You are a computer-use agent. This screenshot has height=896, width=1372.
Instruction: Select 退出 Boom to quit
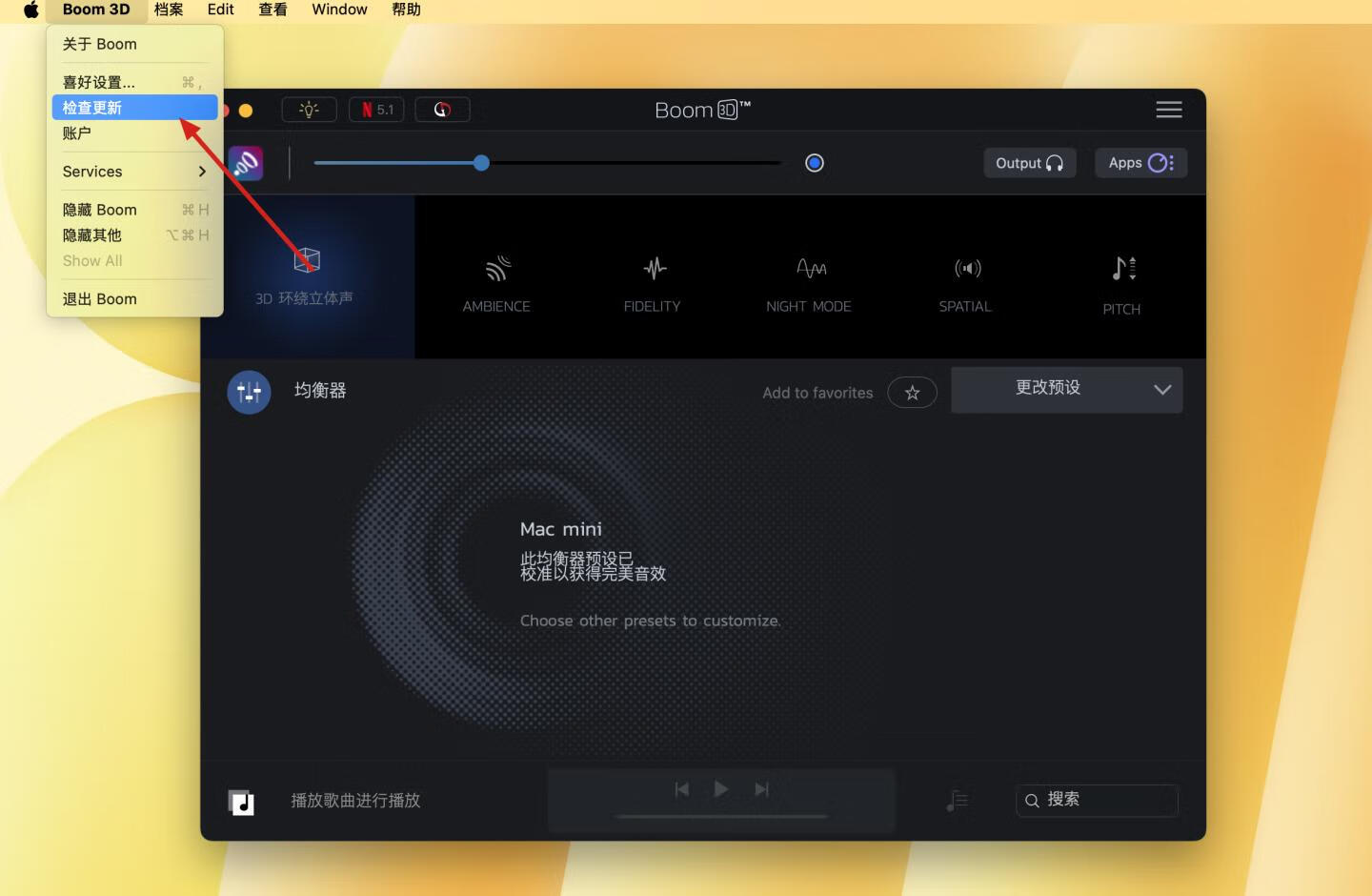pyautogui.click(x=134, y=299)
